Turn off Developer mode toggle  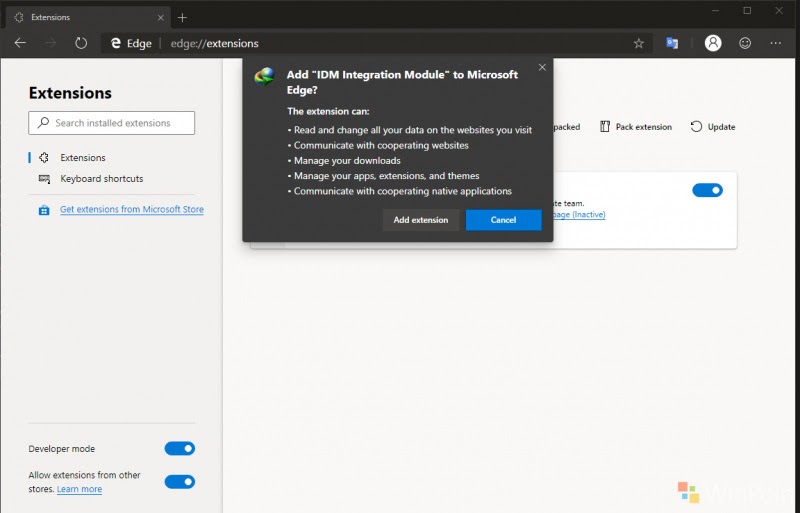[180, 448]
